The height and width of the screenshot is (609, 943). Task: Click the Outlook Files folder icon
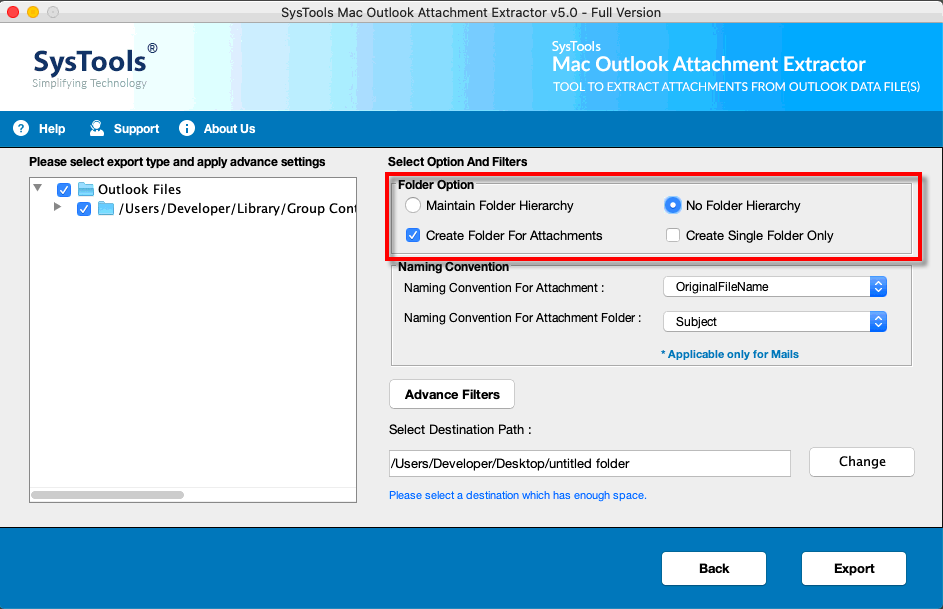click(x=86, y=189)
